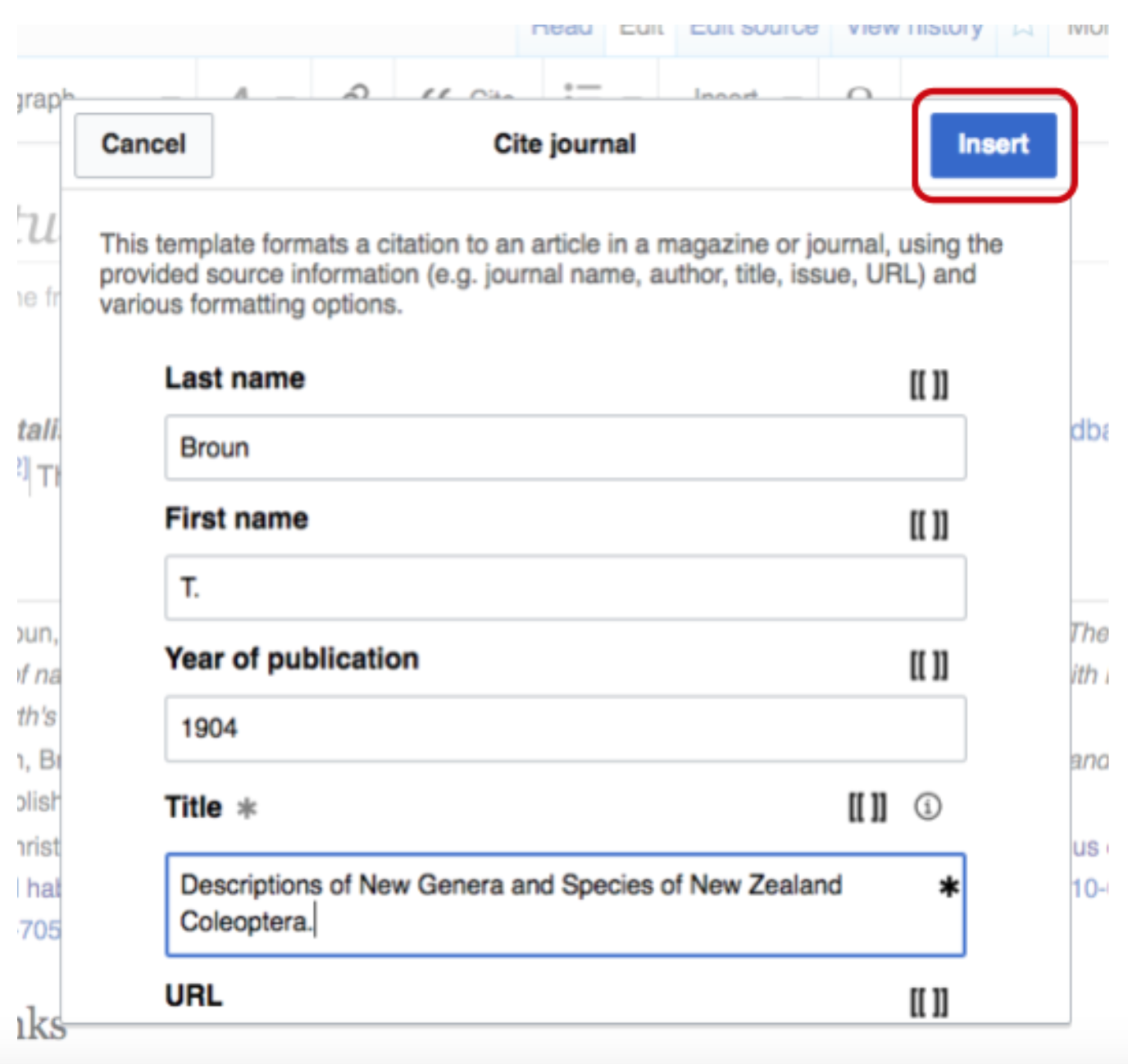The height and width of the screenshot is (1064, 1128).
Task: Select the Year of publication field showing 1904
Action: click(565, 729)
